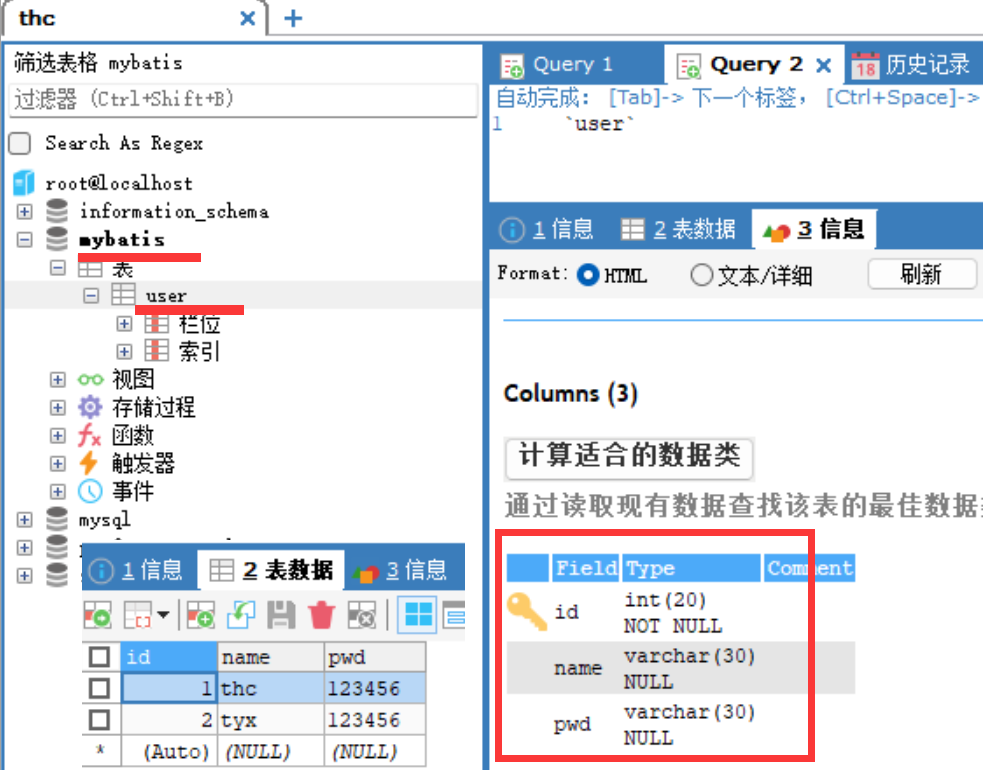Toggle select-all checkbox in data grid header
This screenshot has width=983, height=770.
tap(99, 657)
